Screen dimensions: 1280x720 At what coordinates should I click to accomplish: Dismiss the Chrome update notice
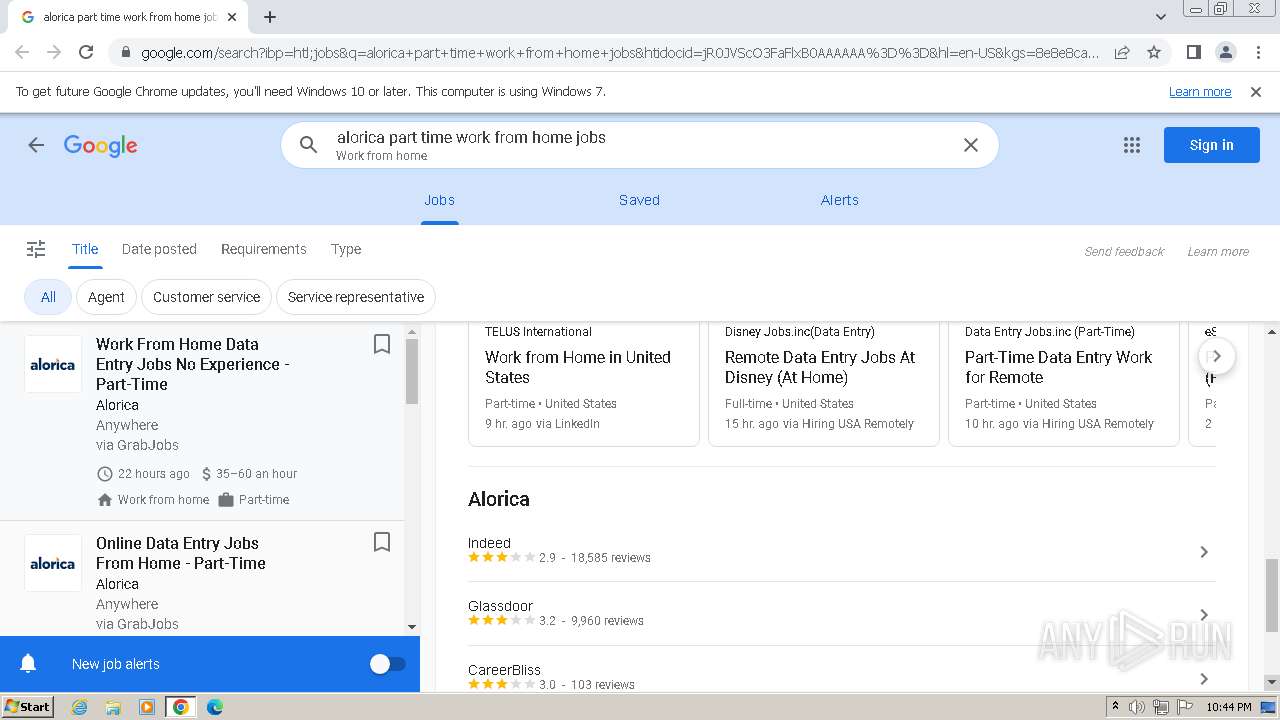[x=1256, y=92]
